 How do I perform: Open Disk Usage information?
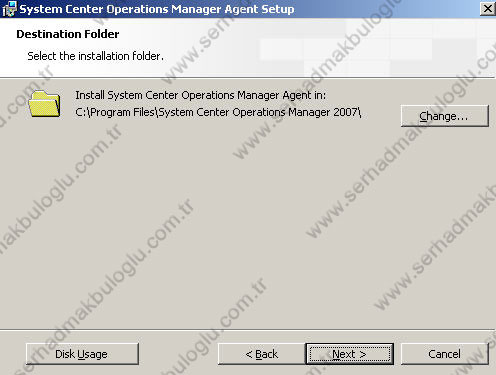coord(82,354)
